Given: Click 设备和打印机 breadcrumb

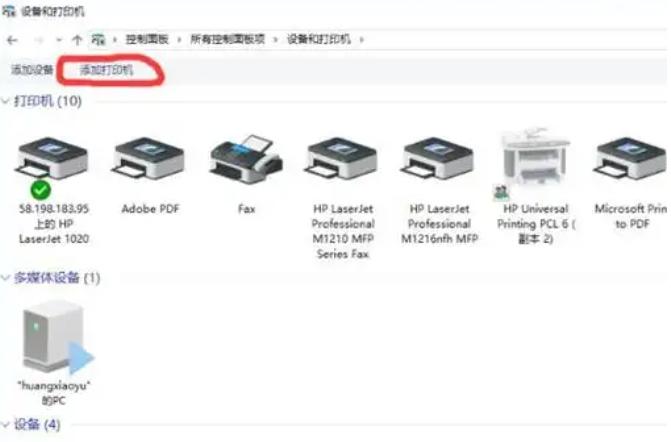Looking at the screenshot, I should click(x=319, y=39).
